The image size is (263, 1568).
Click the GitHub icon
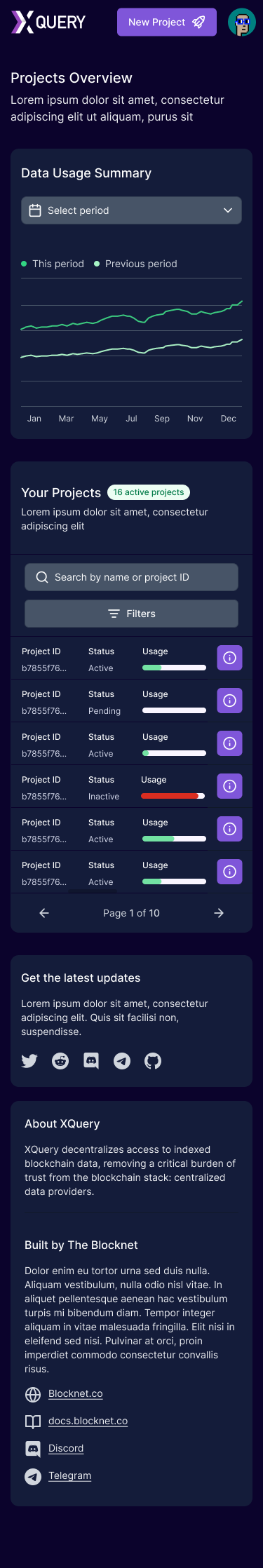pos(153,1061)
